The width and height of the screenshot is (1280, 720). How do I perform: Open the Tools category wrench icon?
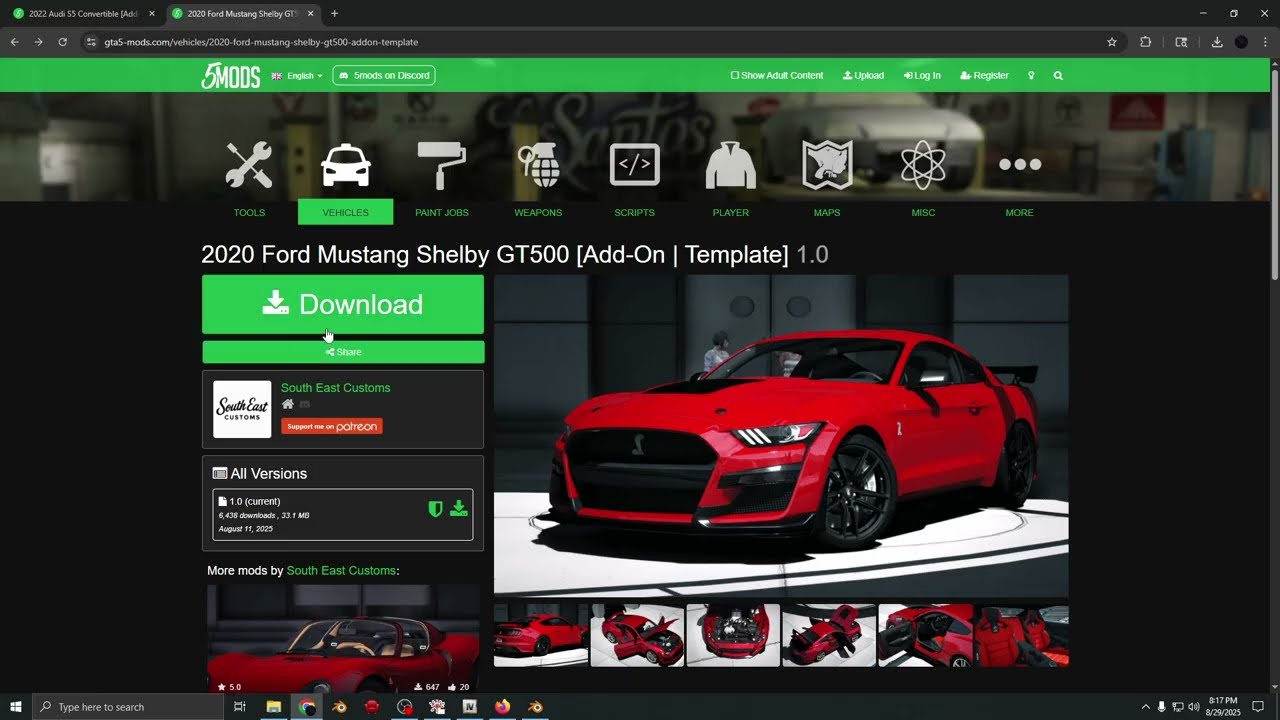pos(249,165)
